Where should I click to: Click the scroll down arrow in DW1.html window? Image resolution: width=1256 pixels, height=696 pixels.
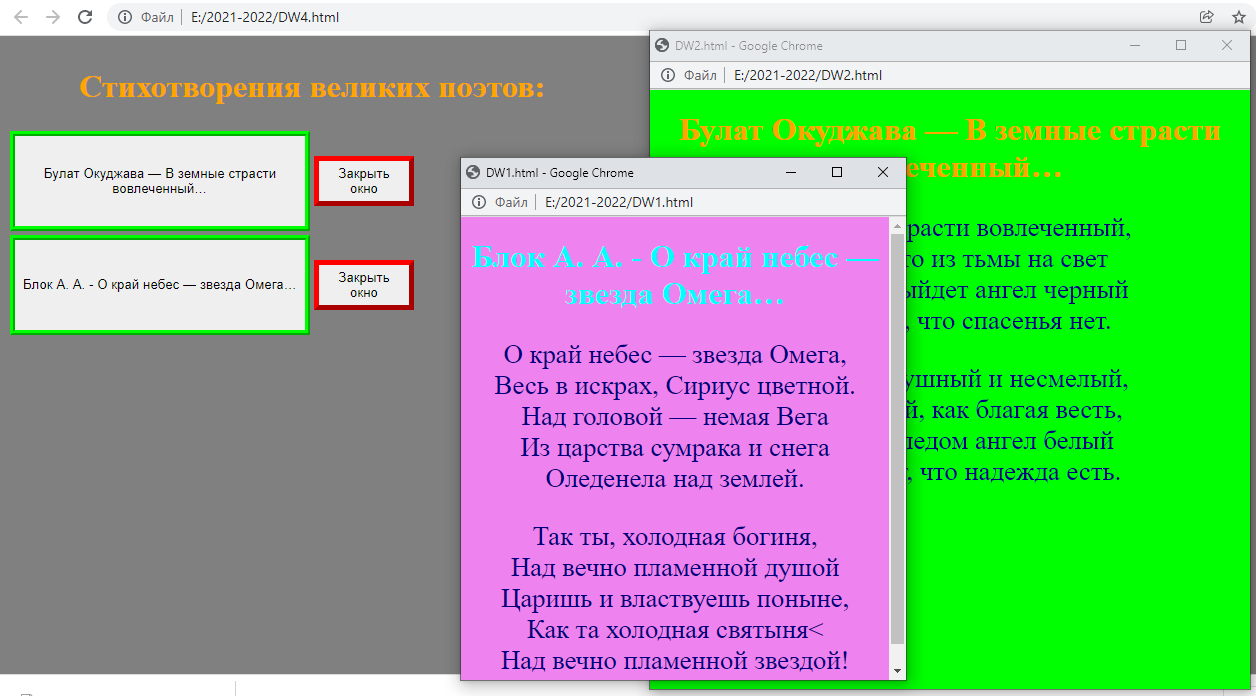point(897,670)
